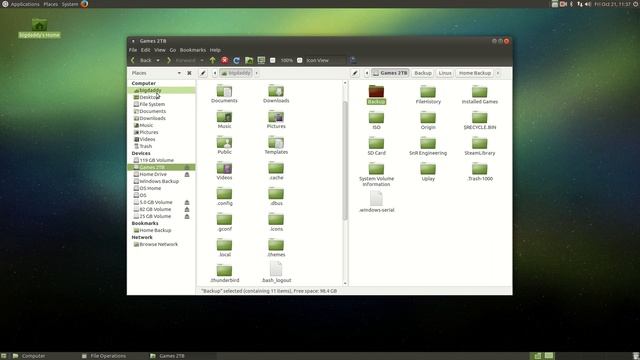Open the Help menu

click(x=215, y=50)
